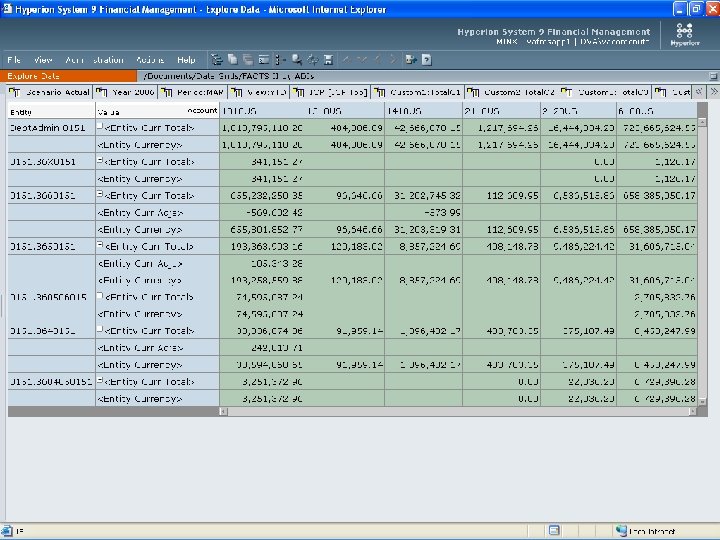Screen dimensions: 720x540
Task: Open the Custom1 TotalC1 point of view
Action: (425, 92)
